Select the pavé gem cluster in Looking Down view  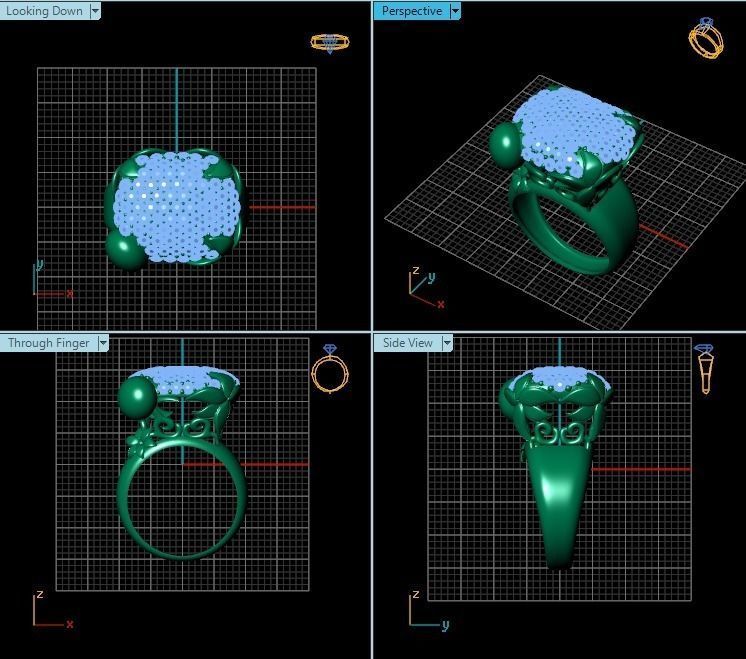pyautogui.click(x=176, y=207)
